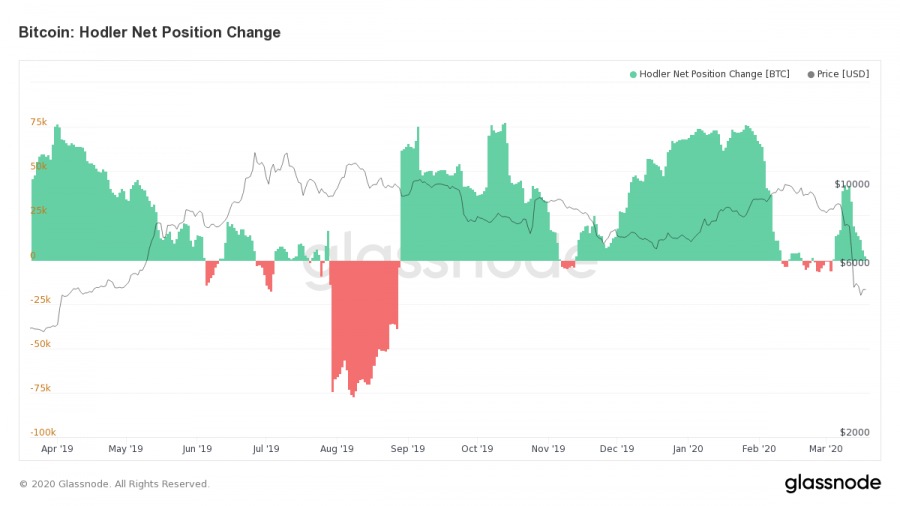Toggle Hodler Net Position Change legend entry
The width and height of the screenshot is (900, 506).
(x=710, y=74)
